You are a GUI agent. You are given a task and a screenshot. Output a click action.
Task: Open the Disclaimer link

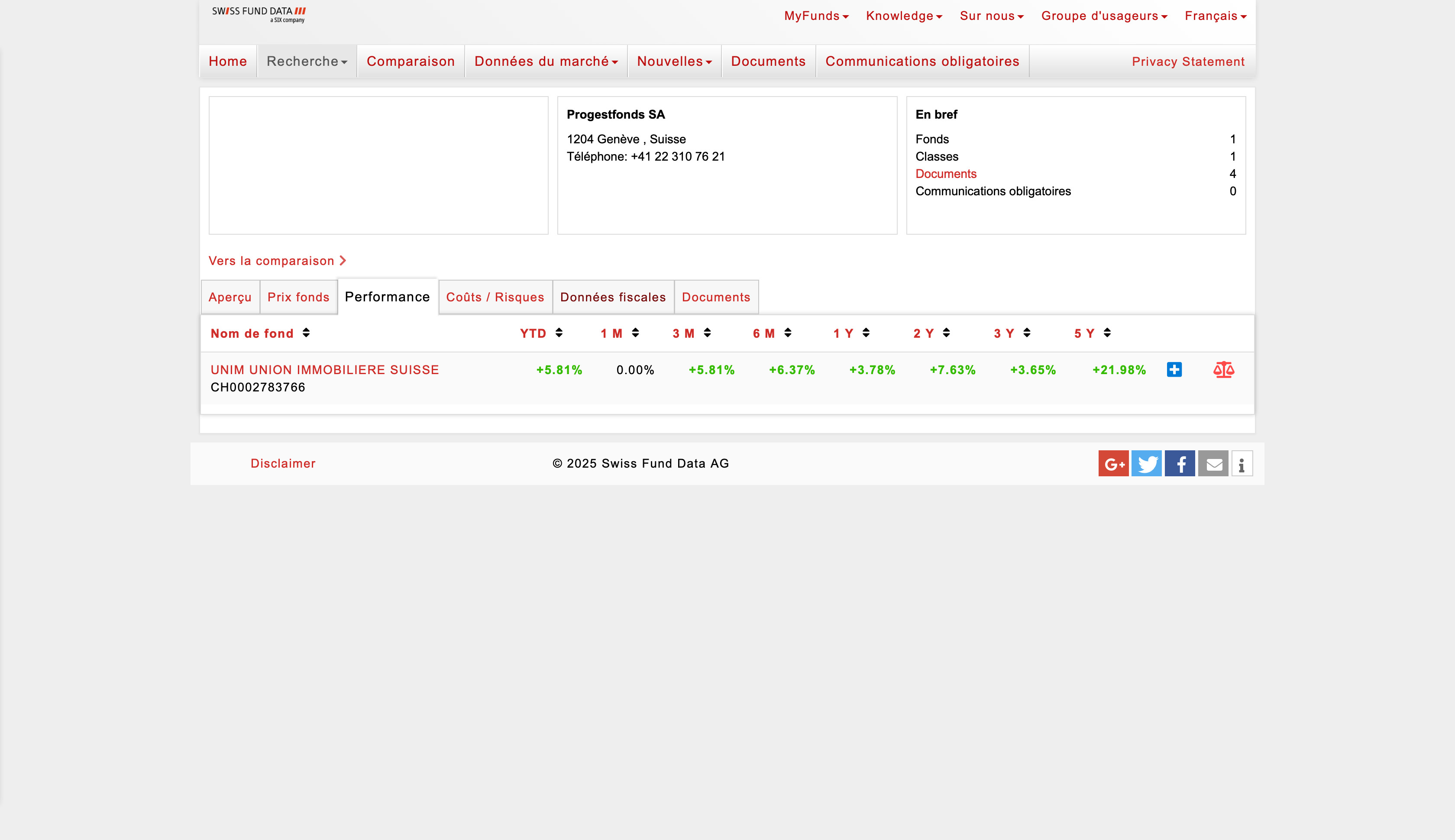tap(283, 463)
